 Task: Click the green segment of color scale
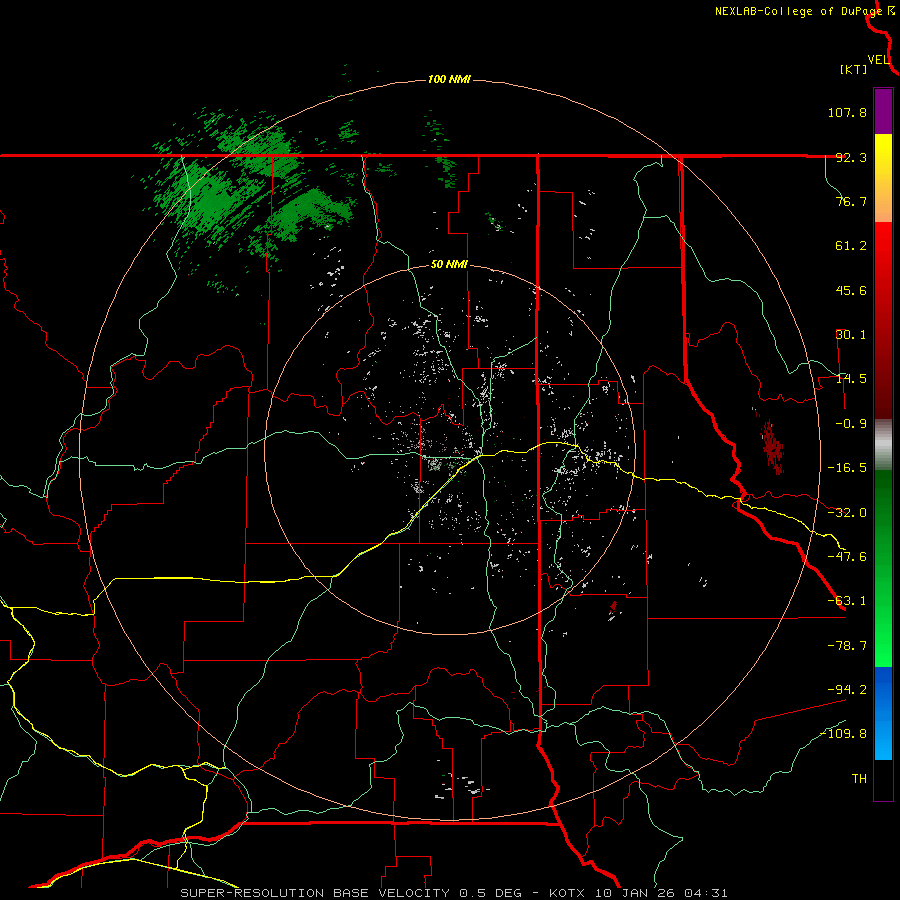pyautogui.click(x=883, y=568)
